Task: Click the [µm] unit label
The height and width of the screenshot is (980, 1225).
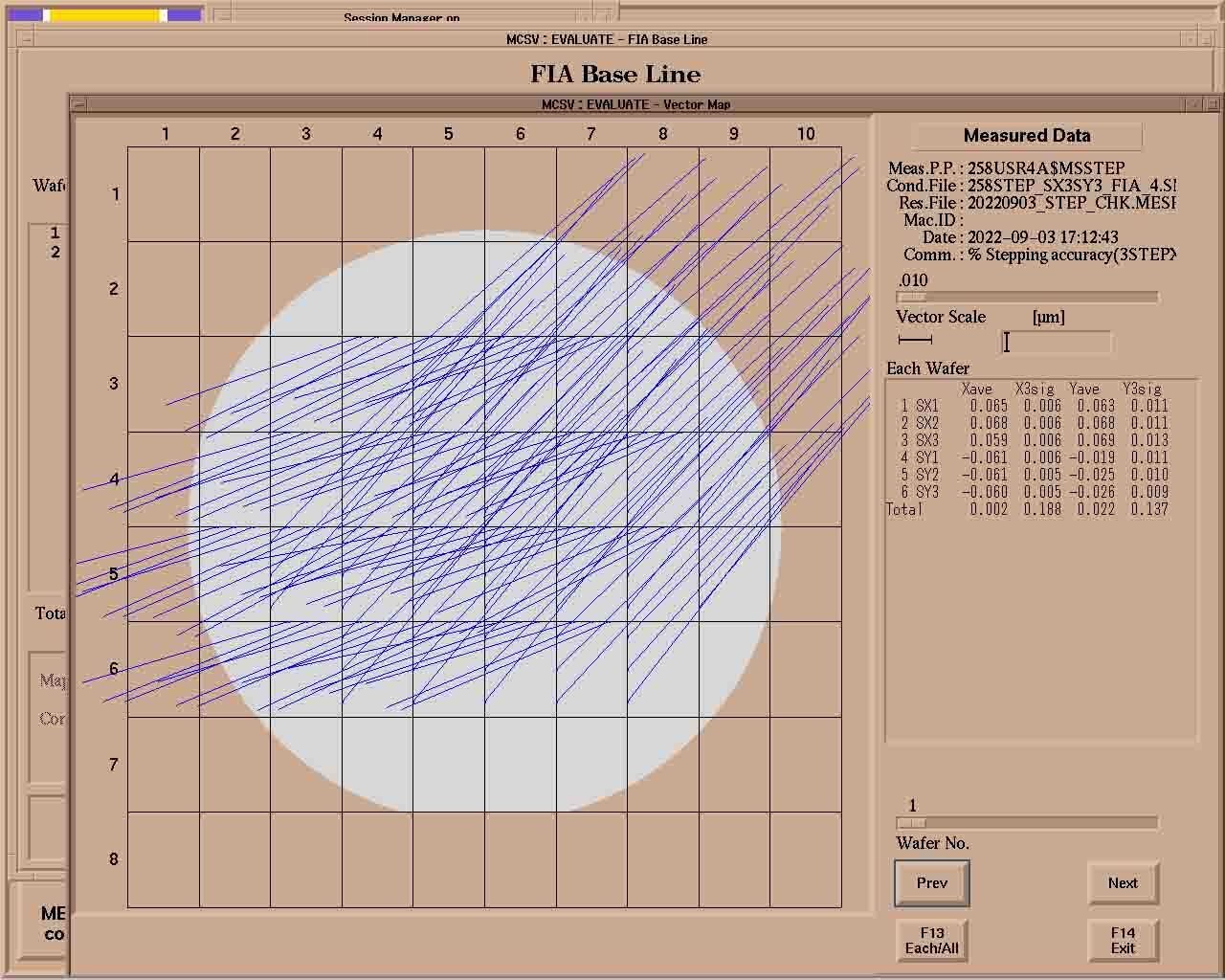Action: [1049, 317]
